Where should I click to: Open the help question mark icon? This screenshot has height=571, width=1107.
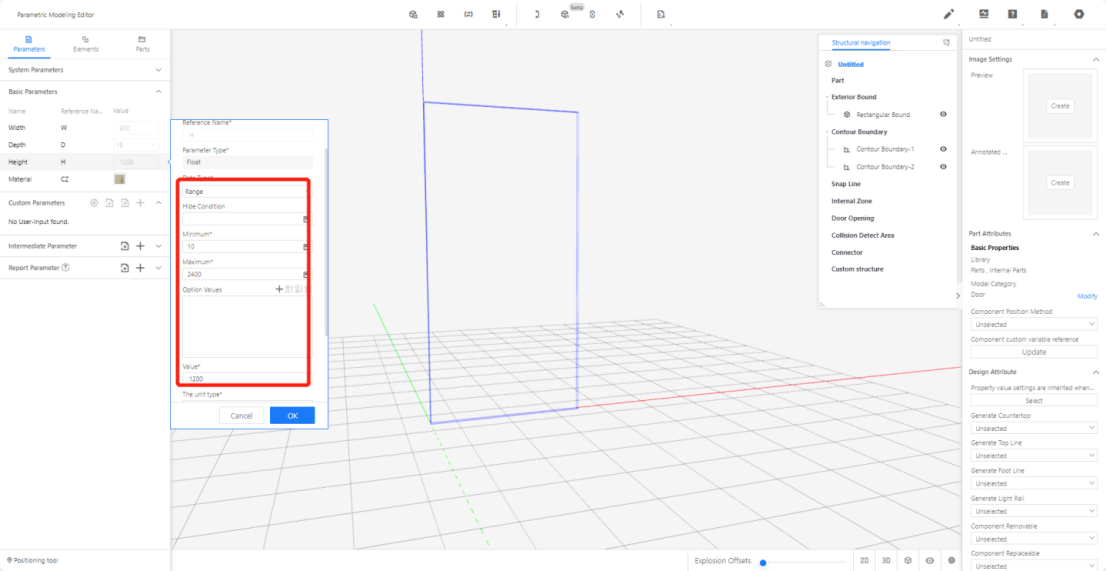(1013, 14)
